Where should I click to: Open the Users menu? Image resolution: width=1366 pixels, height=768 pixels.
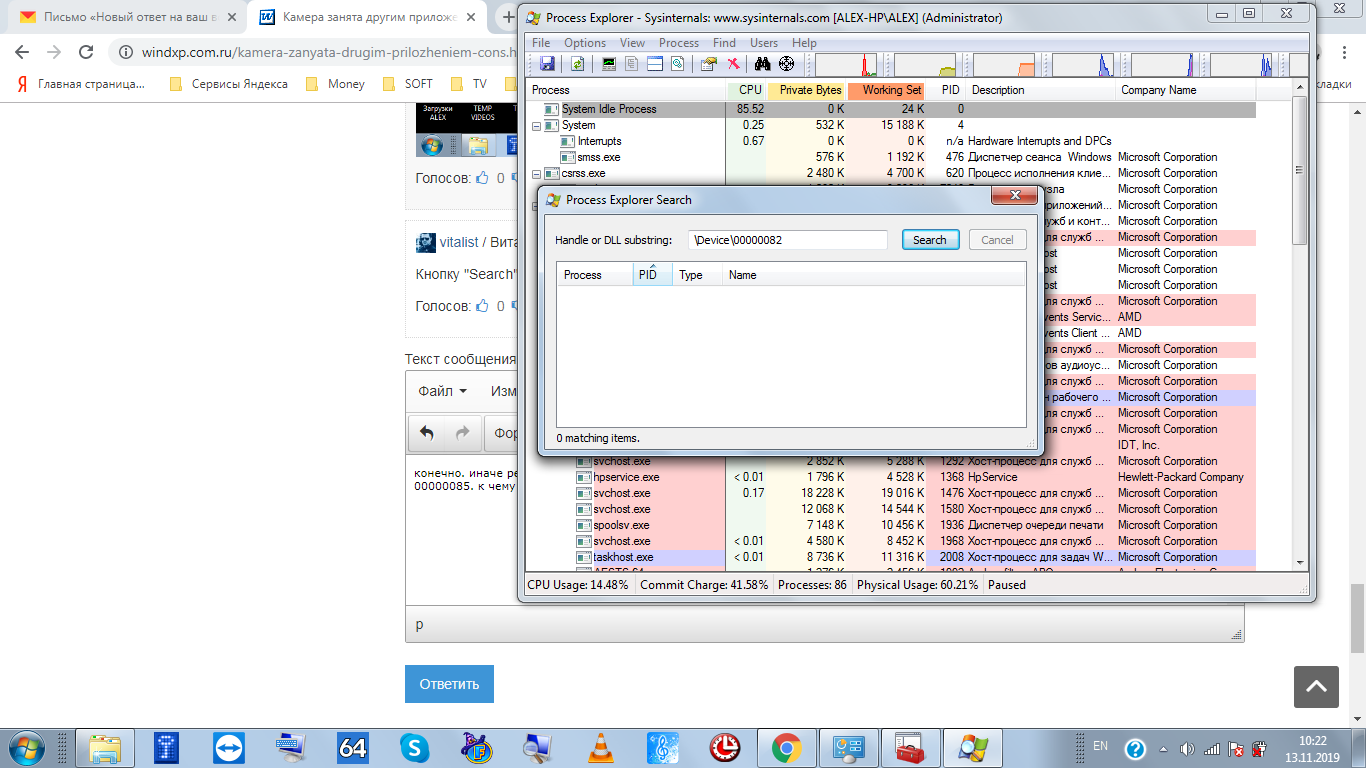pyautogui.click(x=764, y=43)
